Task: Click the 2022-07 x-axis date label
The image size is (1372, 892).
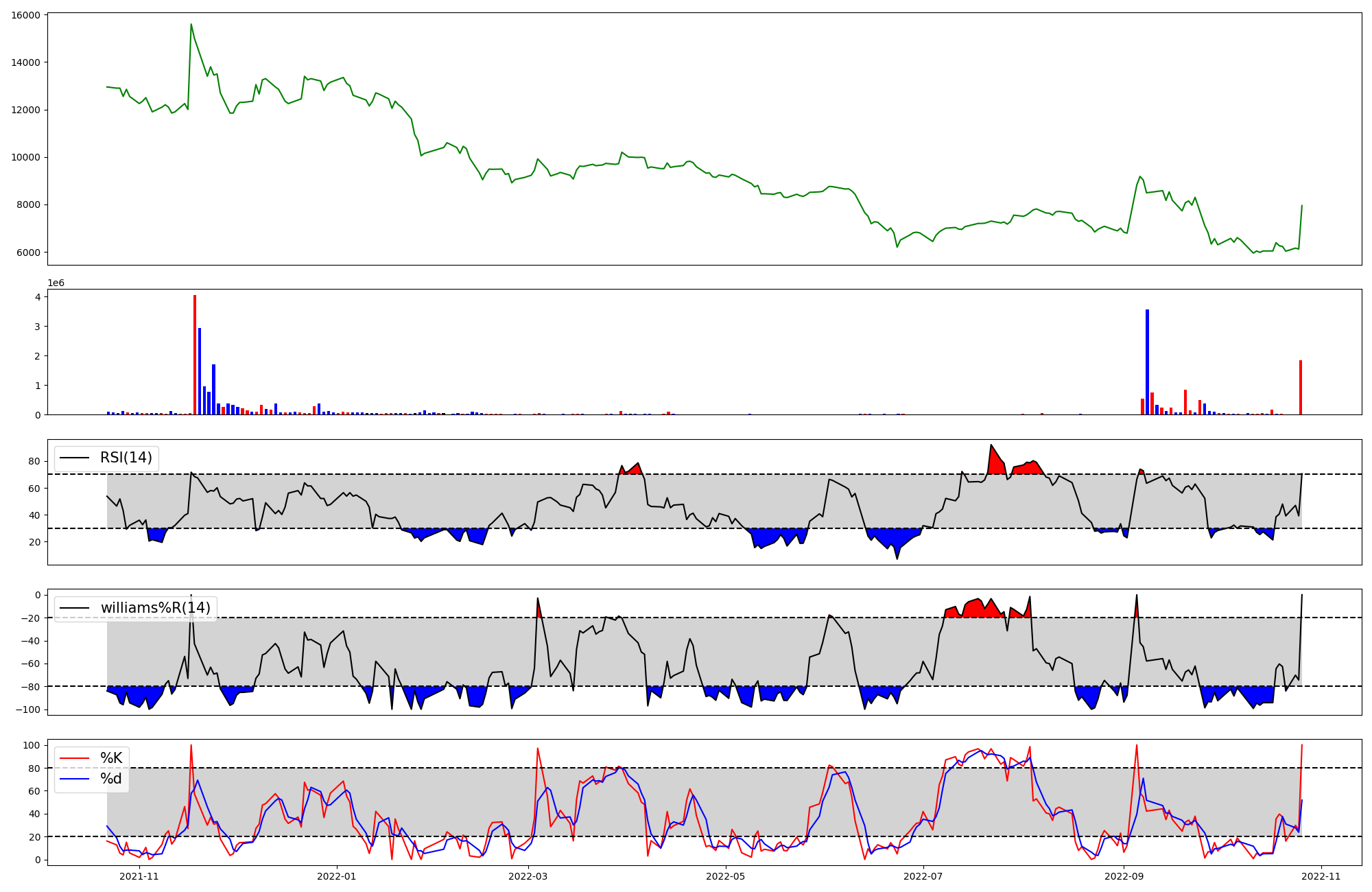Action: click(x=923, y=876)
